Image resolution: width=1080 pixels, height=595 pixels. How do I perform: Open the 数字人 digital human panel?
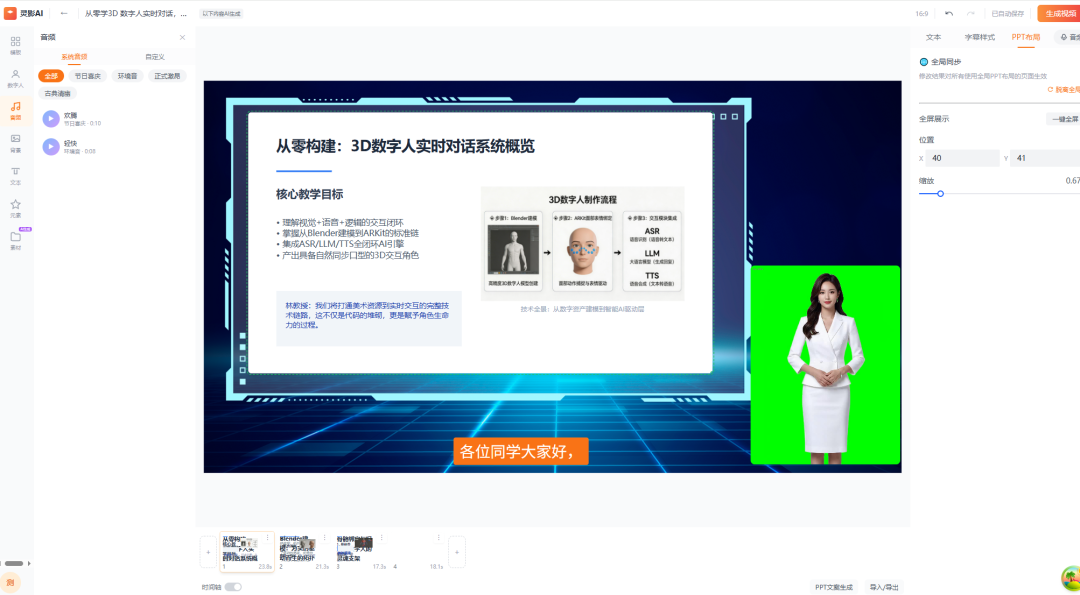coord(15,79)
